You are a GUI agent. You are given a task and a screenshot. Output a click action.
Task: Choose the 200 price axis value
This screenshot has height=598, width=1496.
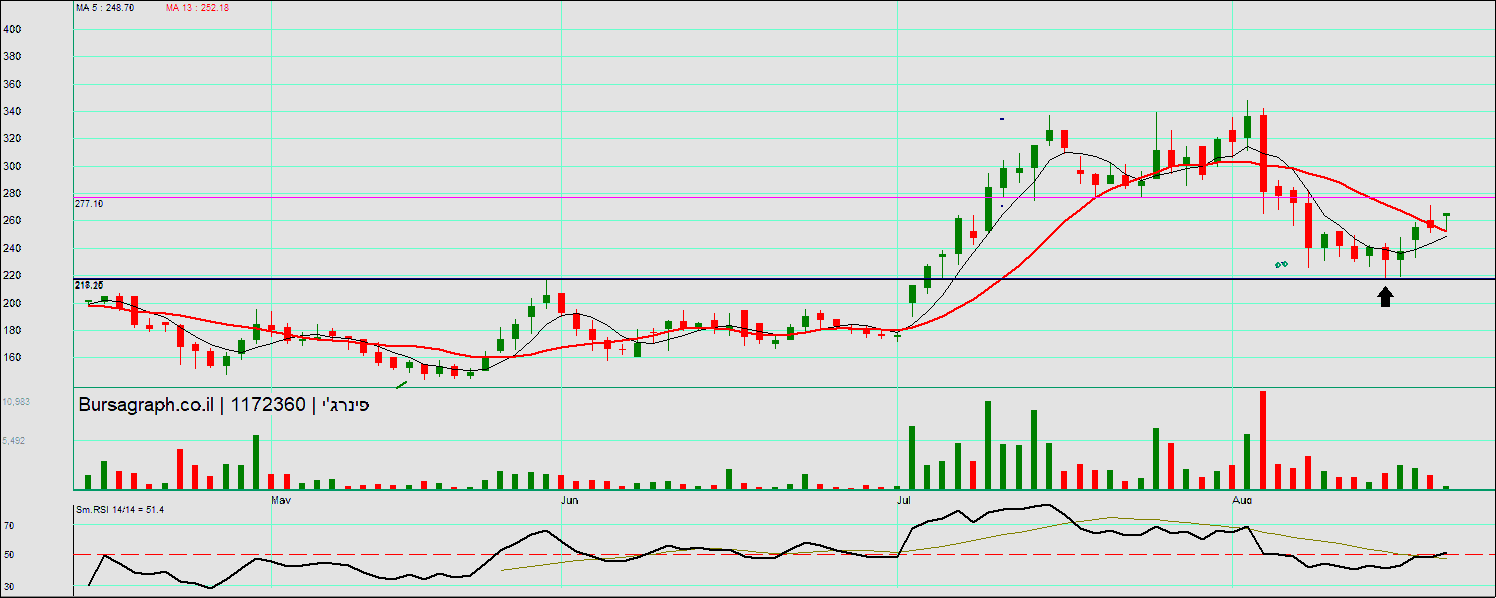[x=13, y=303]
